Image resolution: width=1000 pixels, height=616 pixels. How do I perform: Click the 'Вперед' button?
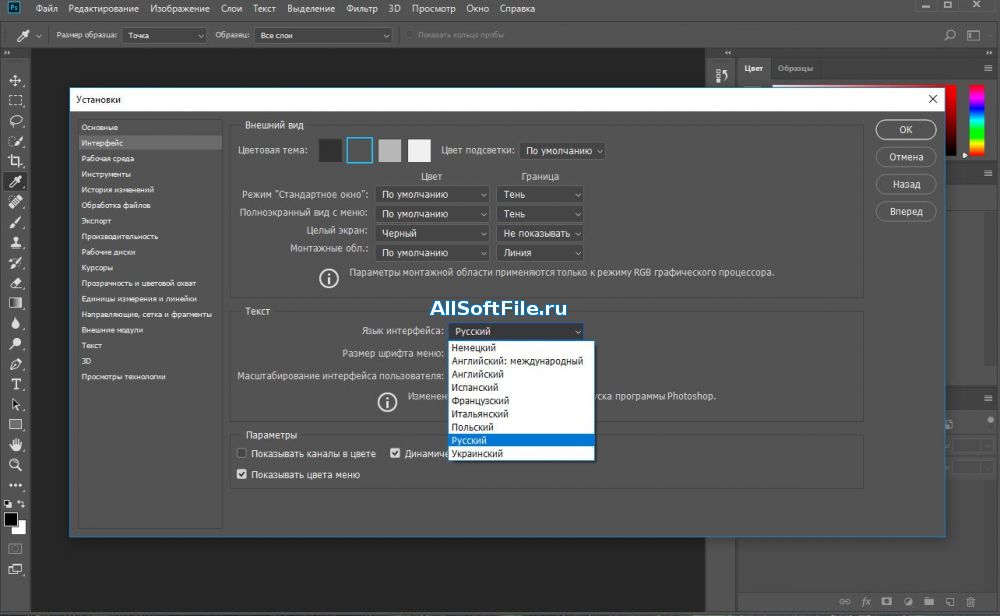905,212
